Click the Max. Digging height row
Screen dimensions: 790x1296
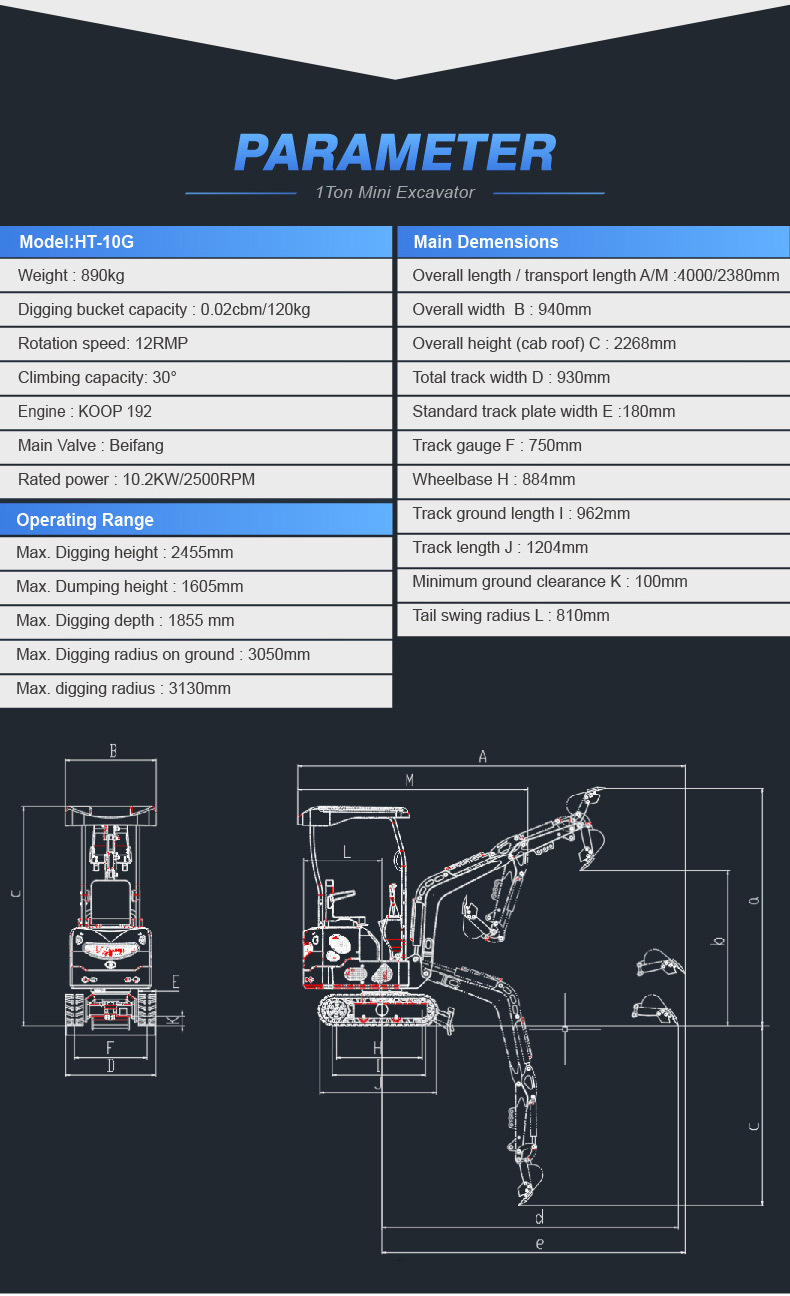pyautogui.click(x=196, y=553)
